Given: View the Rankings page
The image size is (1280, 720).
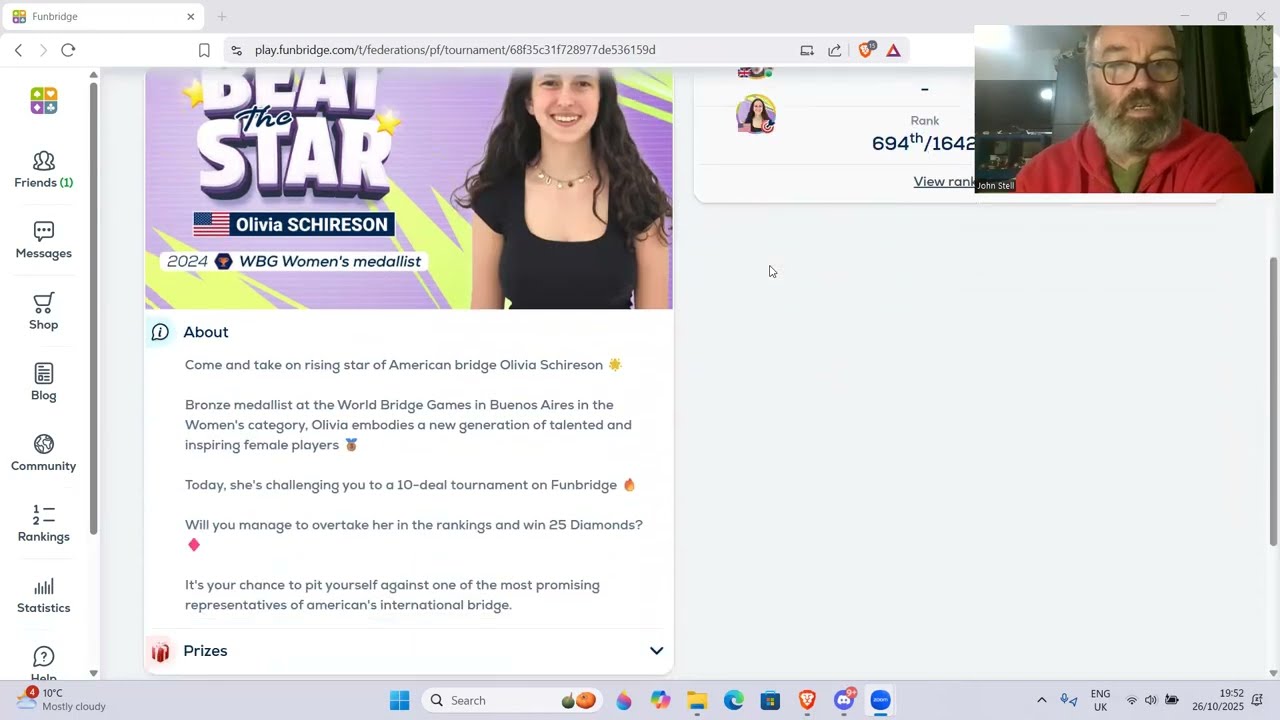Looking at the screenshot, I should point(44,525).
